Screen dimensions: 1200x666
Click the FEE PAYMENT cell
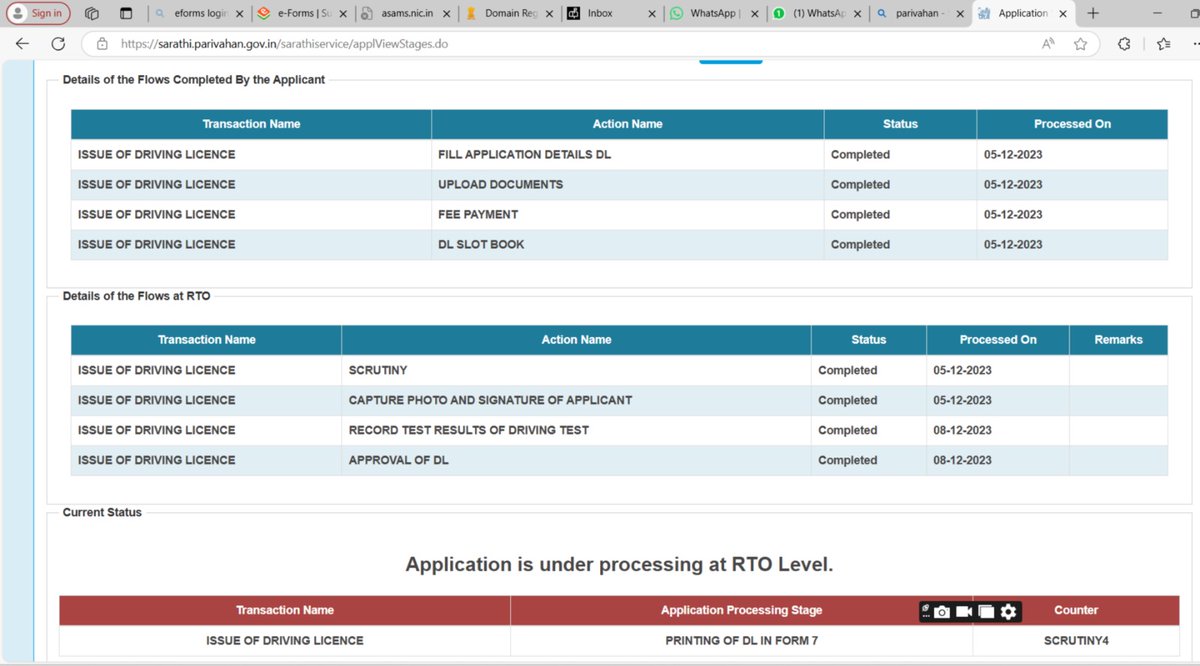[627, 215]
